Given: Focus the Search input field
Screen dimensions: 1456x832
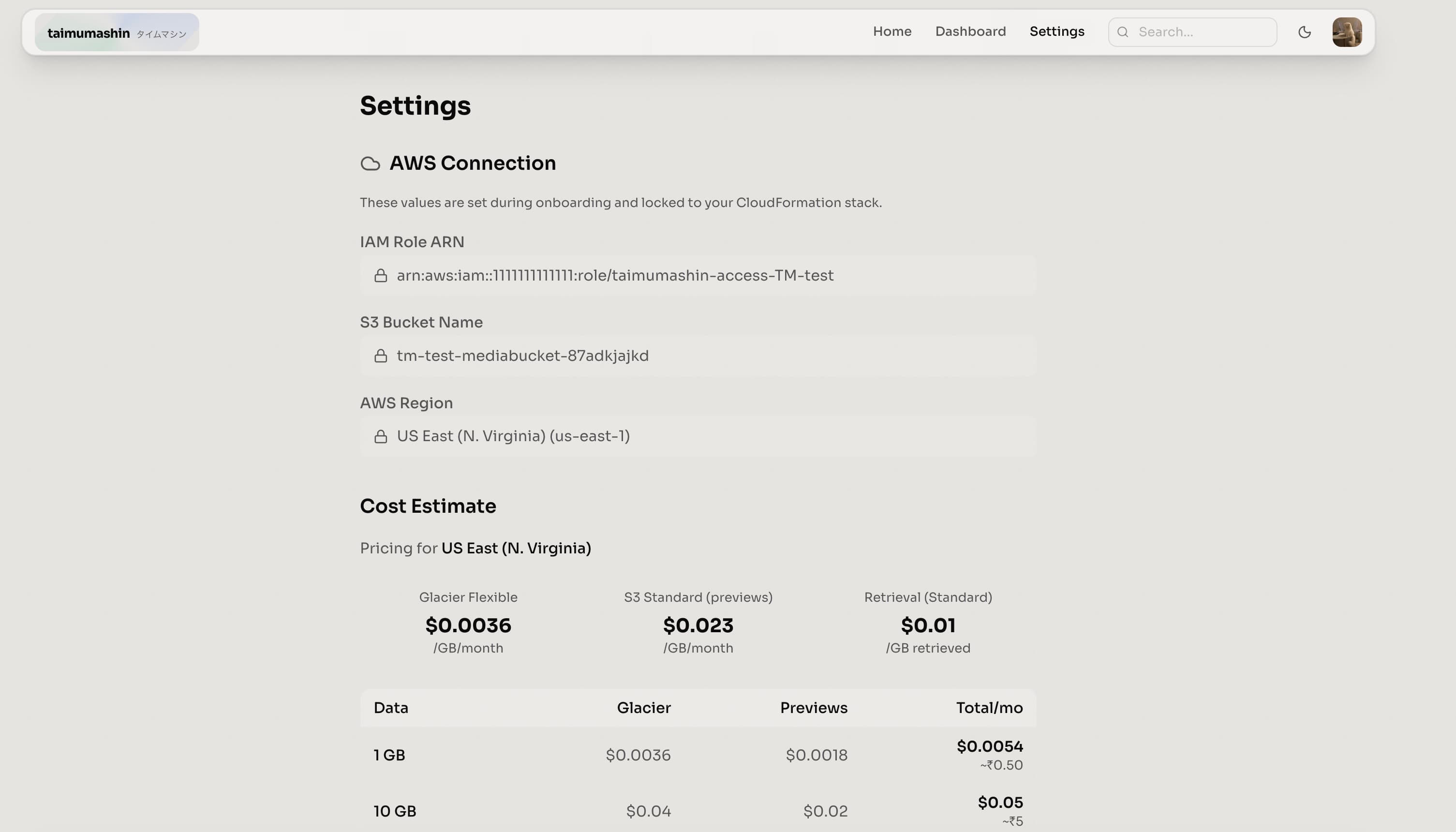Looking at the screenshot, I should click(x=1192, y=32).
